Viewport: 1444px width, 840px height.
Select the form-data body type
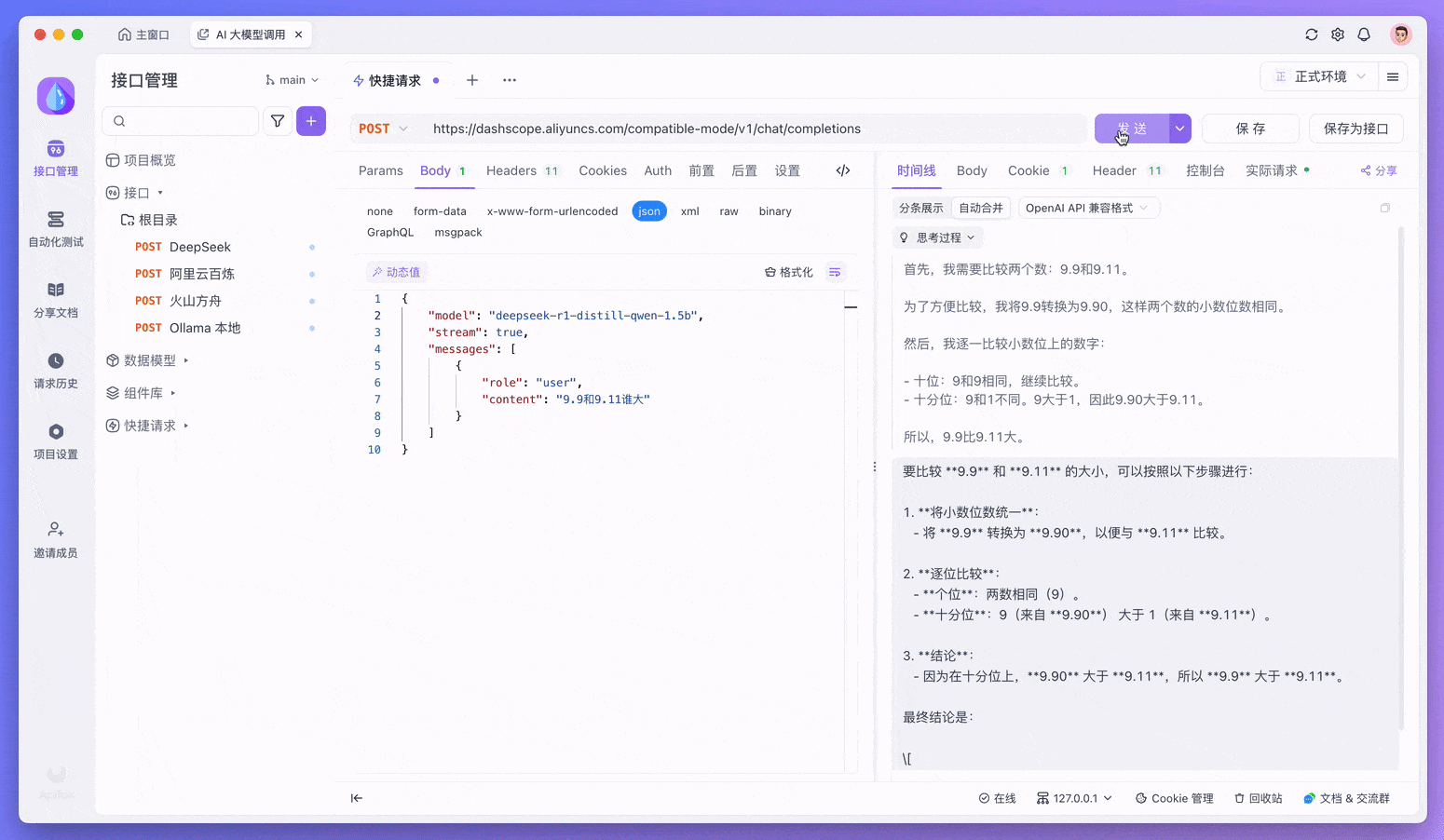pyautogui.click(x=440, y=211)
